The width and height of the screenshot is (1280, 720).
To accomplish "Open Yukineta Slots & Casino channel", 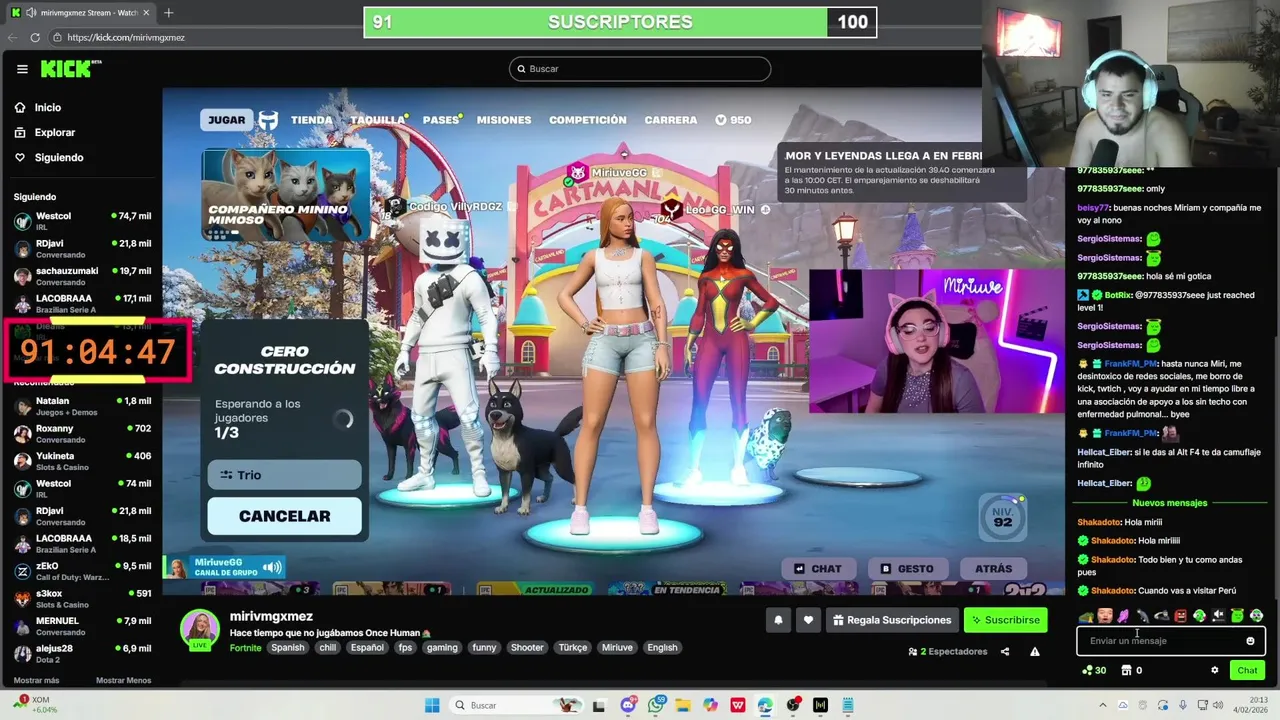I will 82,461.
